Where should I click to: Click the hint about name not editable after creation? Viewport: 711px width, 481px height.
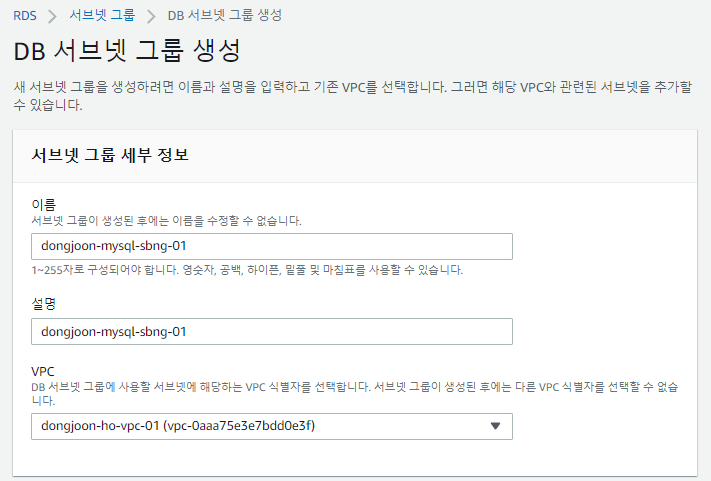point(166,221)
